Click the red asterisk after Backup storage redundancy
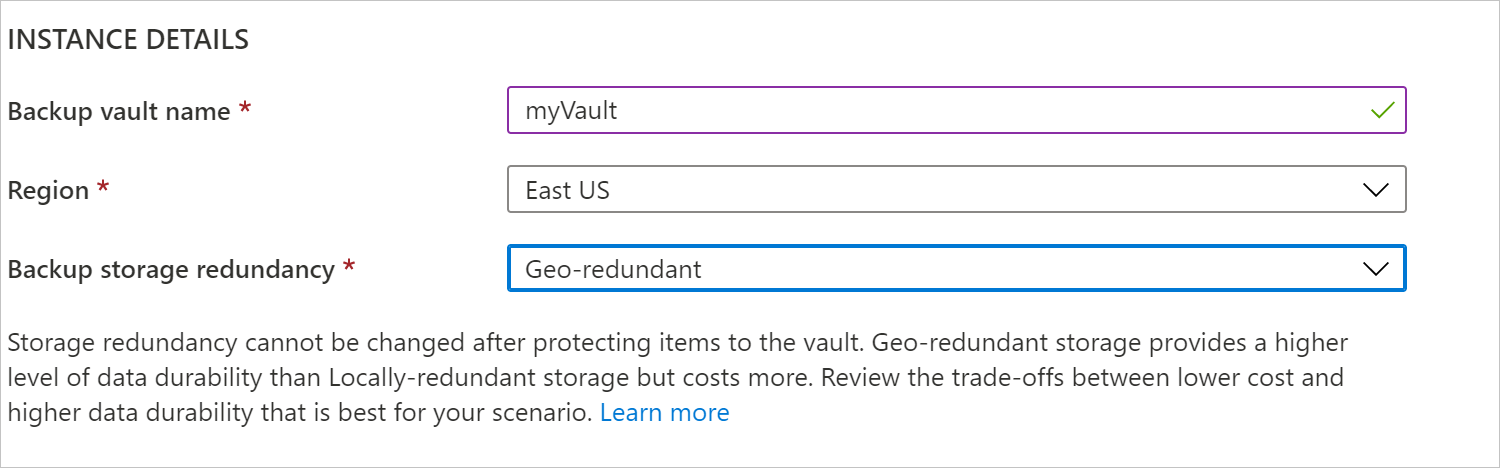This screenshot has height=468, width=1500. (x=348, y=266)
